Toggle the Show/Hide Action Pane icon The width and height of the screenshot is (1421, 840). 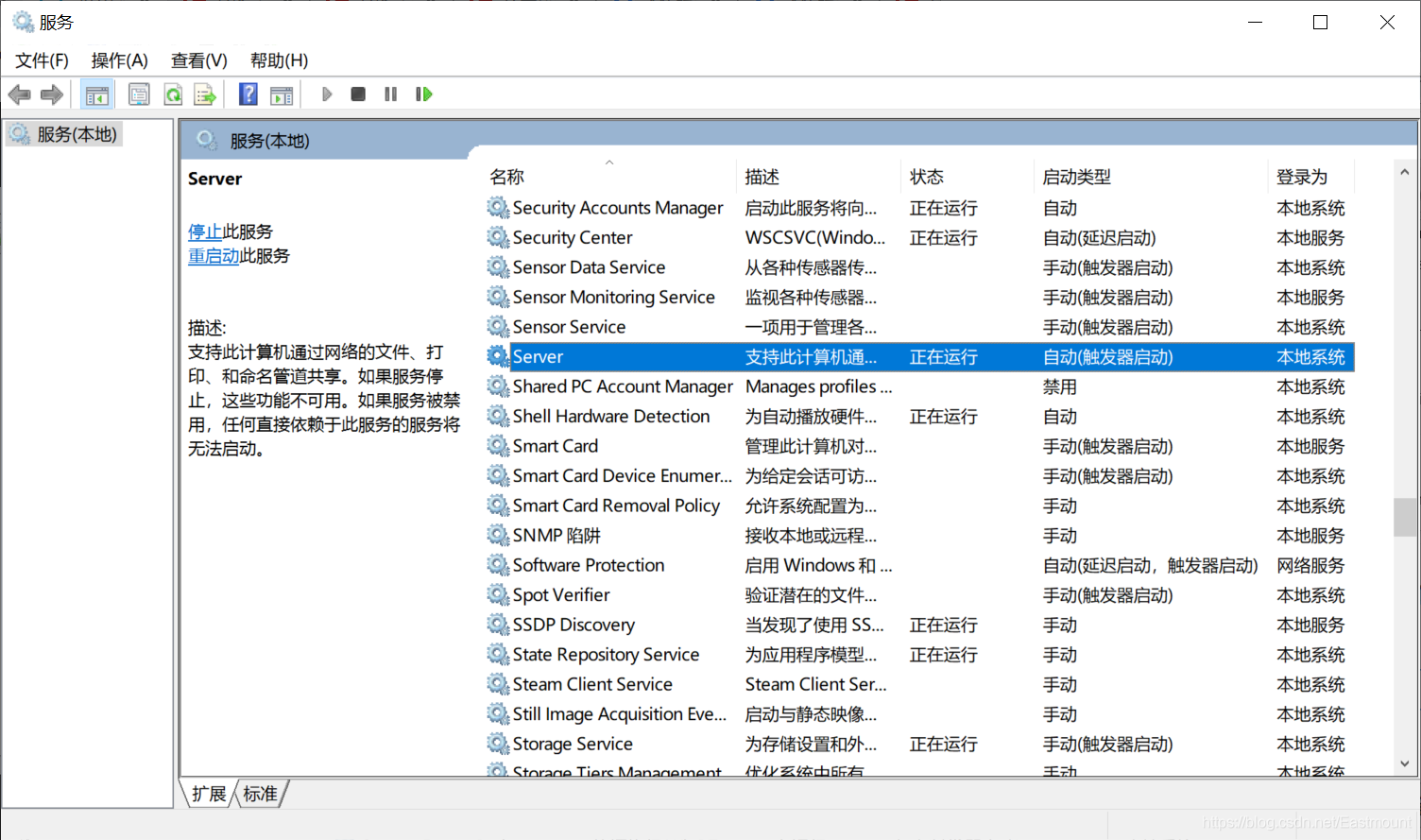tap(282, 94)
